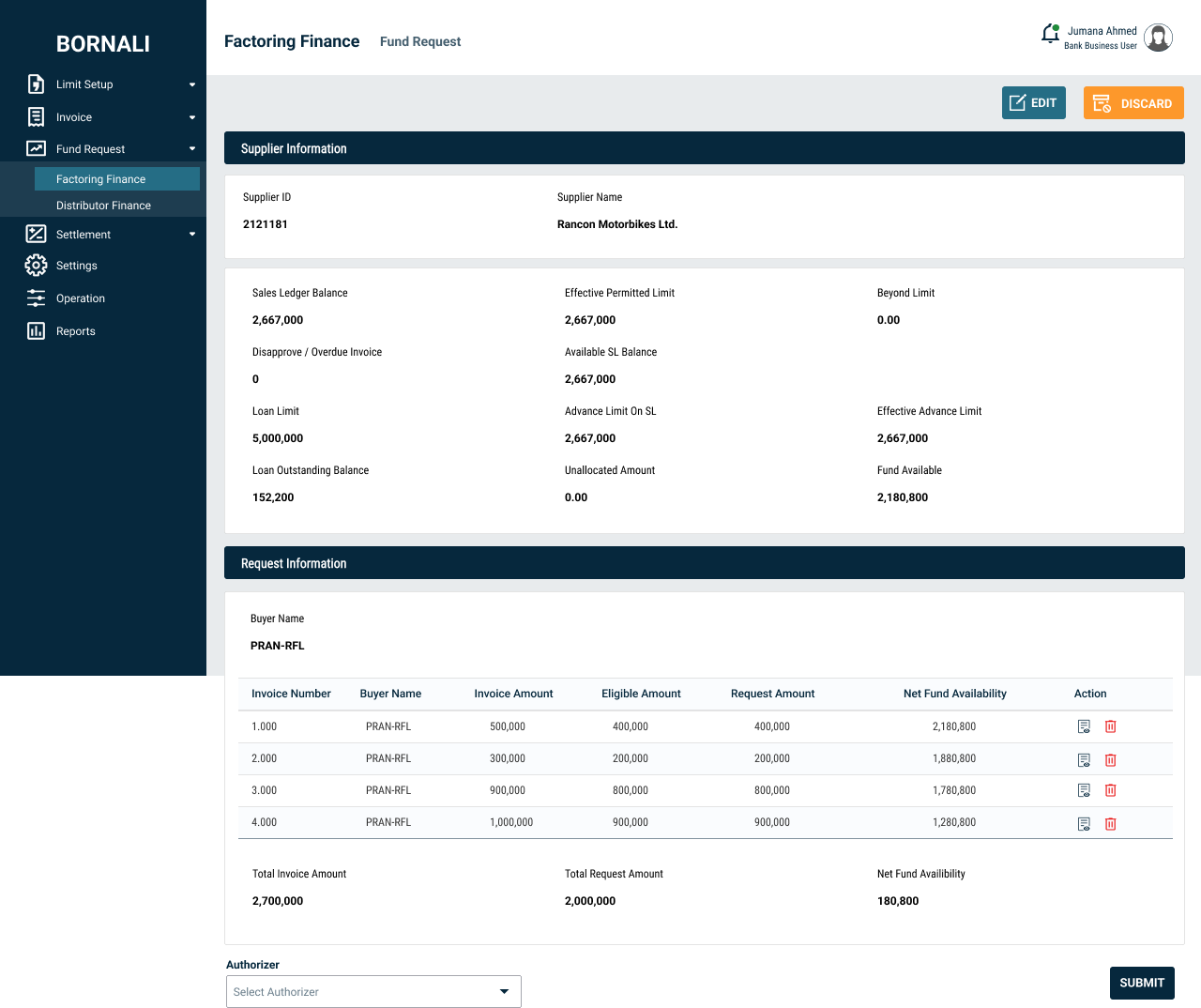View details of invoice 2.000
This screenshot has height=1008, width=1201.
[1084, 759]
